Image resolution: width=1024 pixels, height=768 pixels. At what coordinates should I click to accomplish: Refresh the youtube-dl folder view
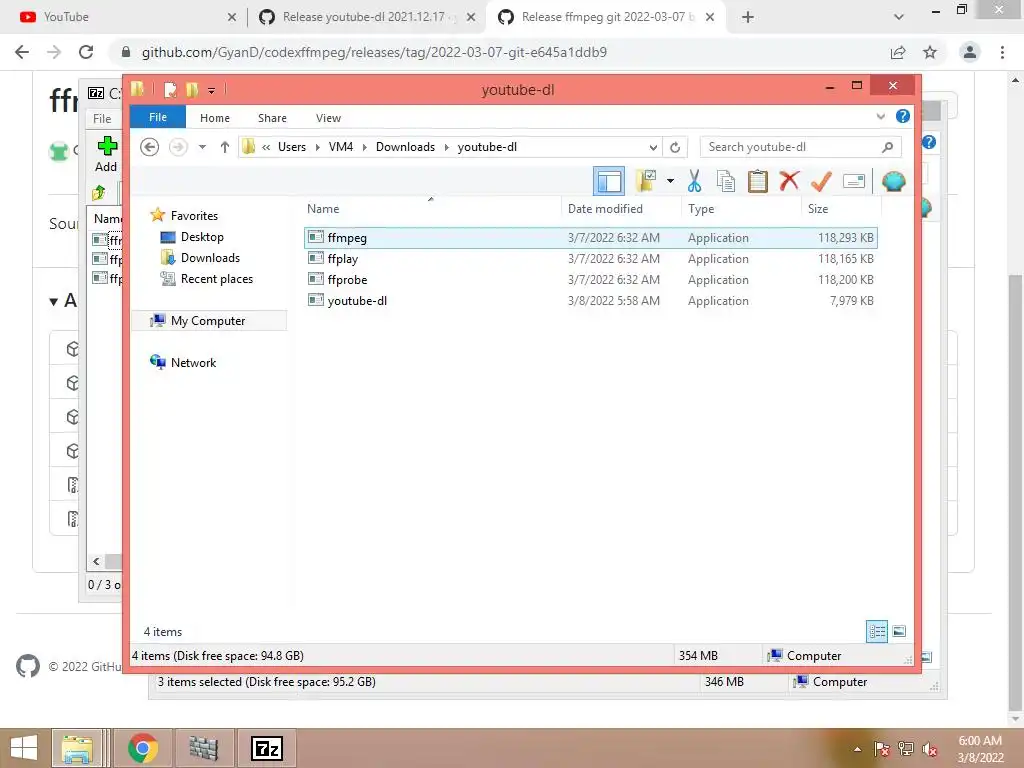point(675,148)
